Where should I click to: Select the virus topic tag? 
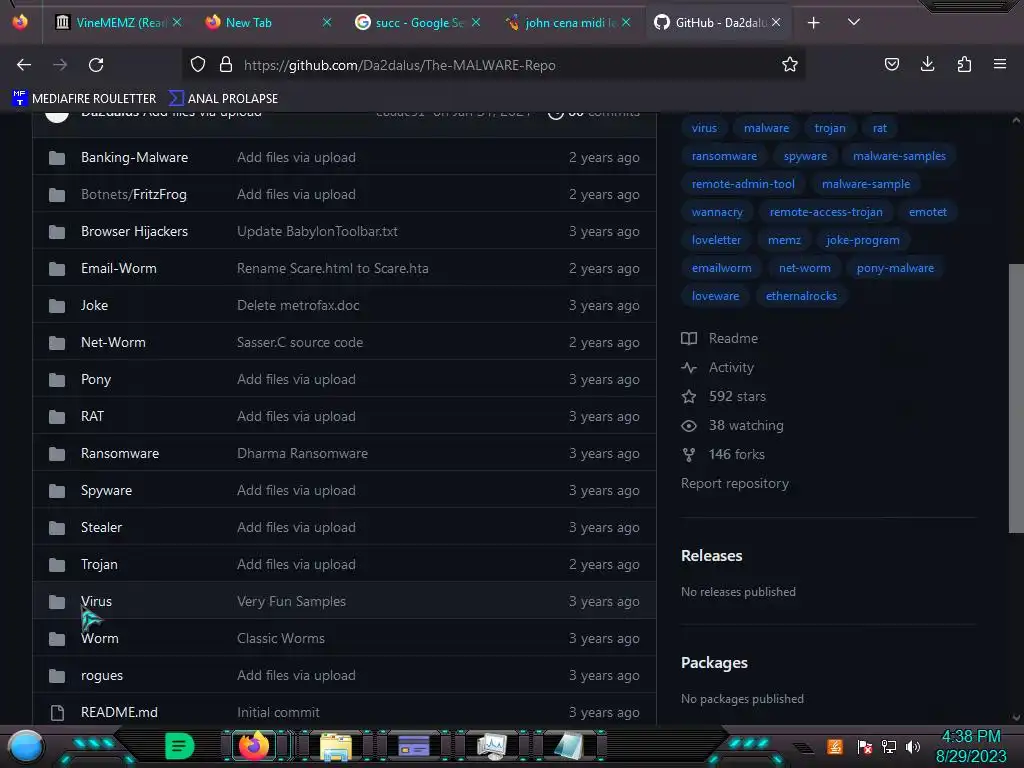tap(704, 128)
